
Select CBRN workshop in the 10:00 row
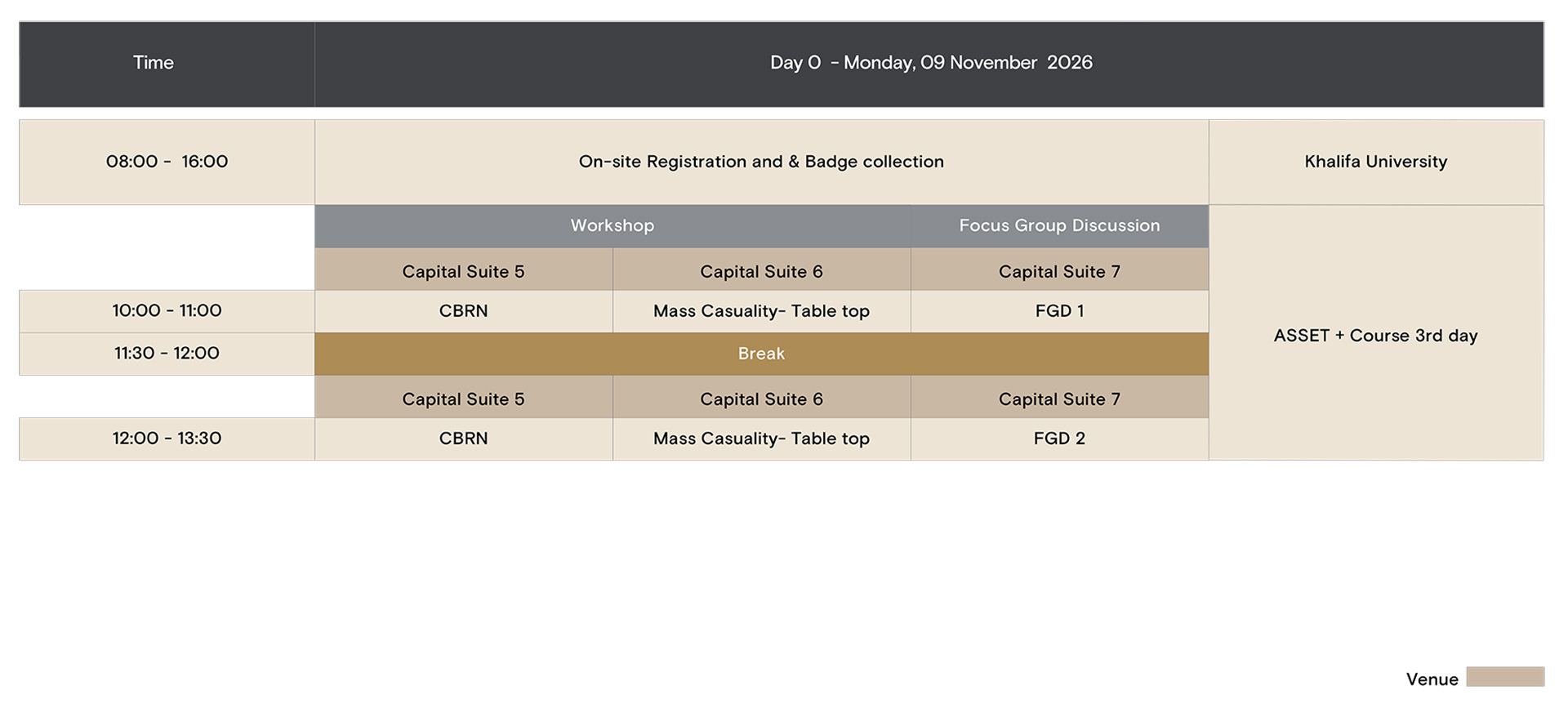click(x=463, y=311)
